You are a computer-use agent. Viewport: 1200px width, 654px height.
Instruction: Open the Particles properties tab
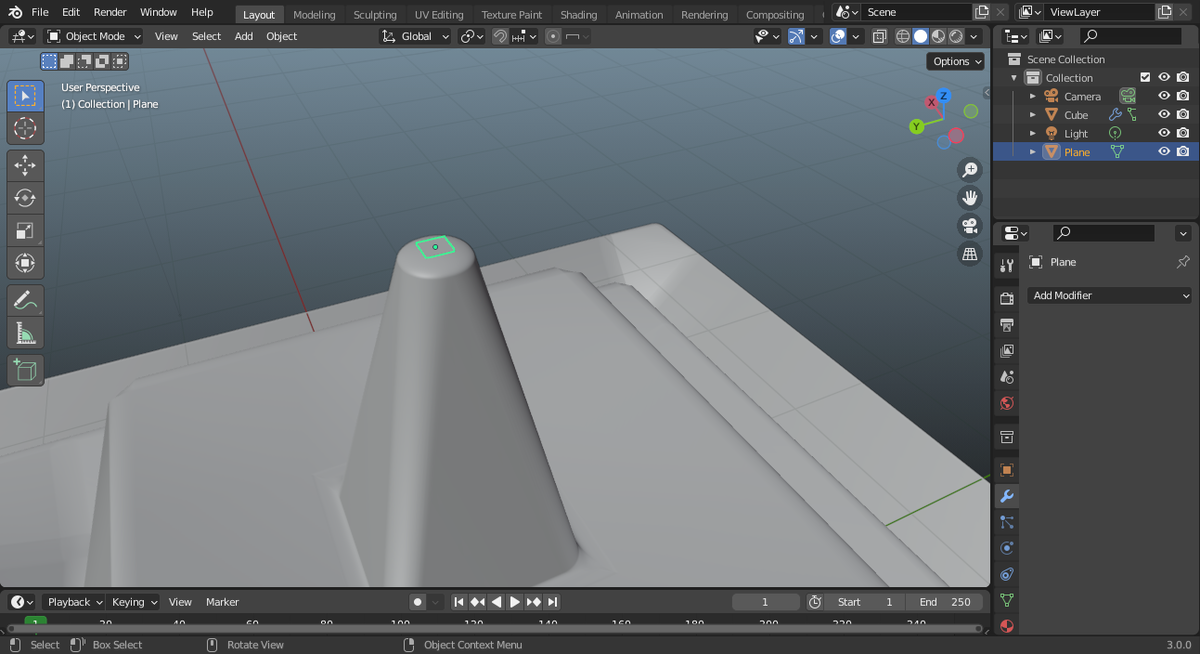tap(1007, 522)
